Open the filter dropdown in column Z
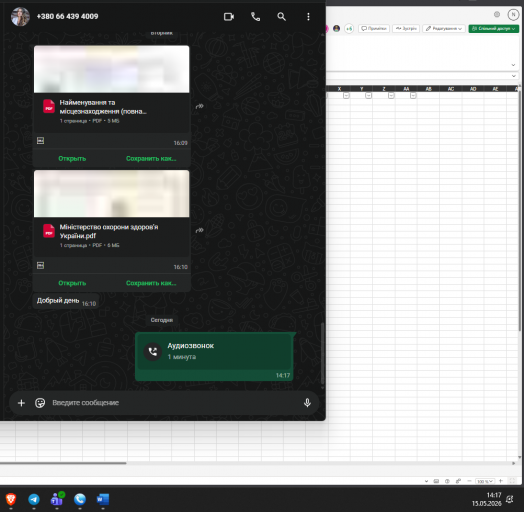Screen dimensions: 524x512 click(391, 96)
